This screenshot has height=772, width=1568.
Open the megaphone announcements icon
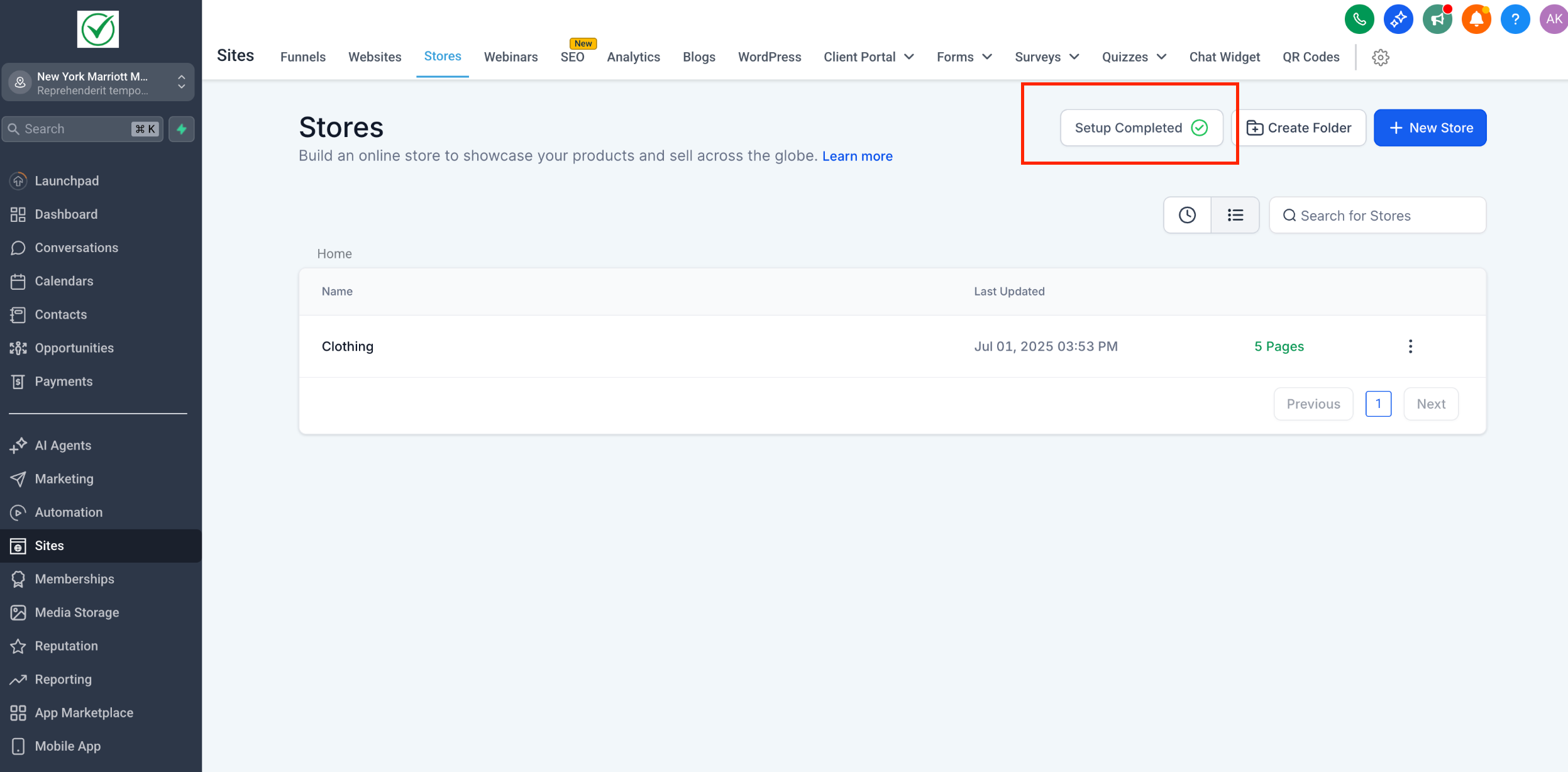click(1437, 19)
